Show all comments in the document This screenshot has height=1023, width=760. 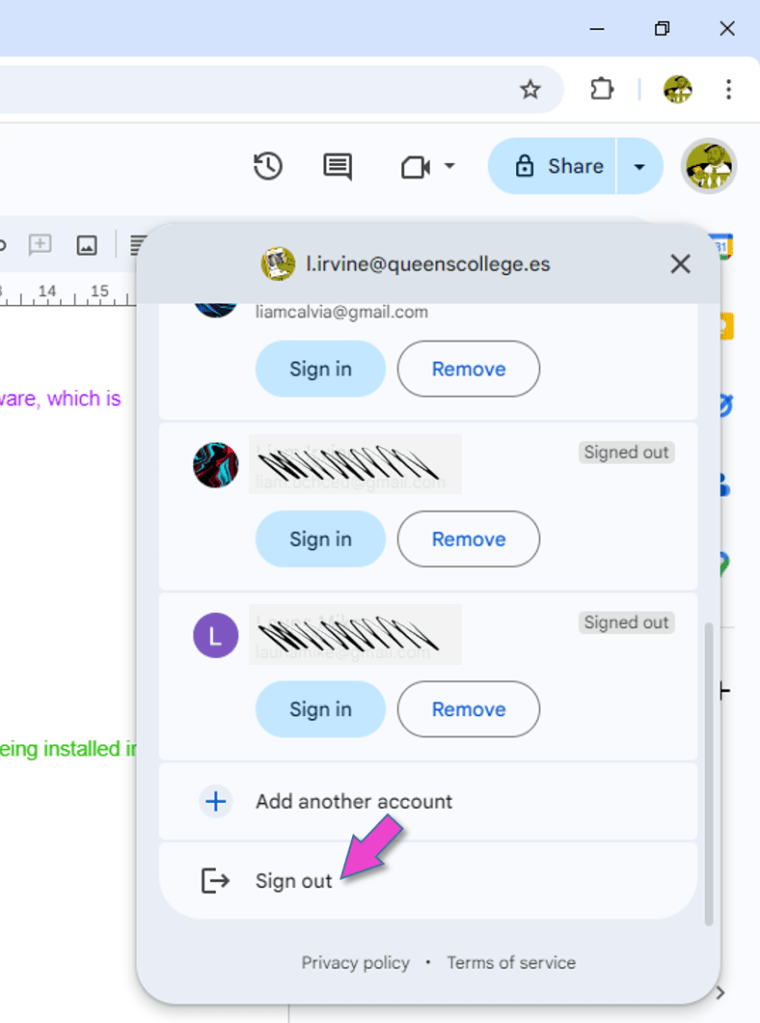point(337,166)
